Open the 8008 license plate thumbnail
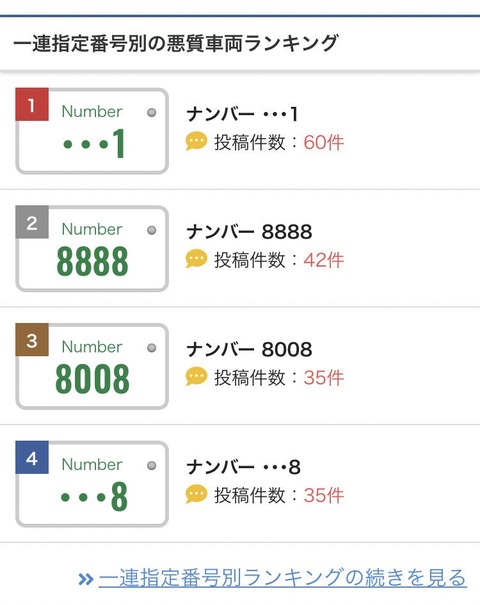This screenshot has height=605, width=480. pyautogui.click(x=92, y=366)
